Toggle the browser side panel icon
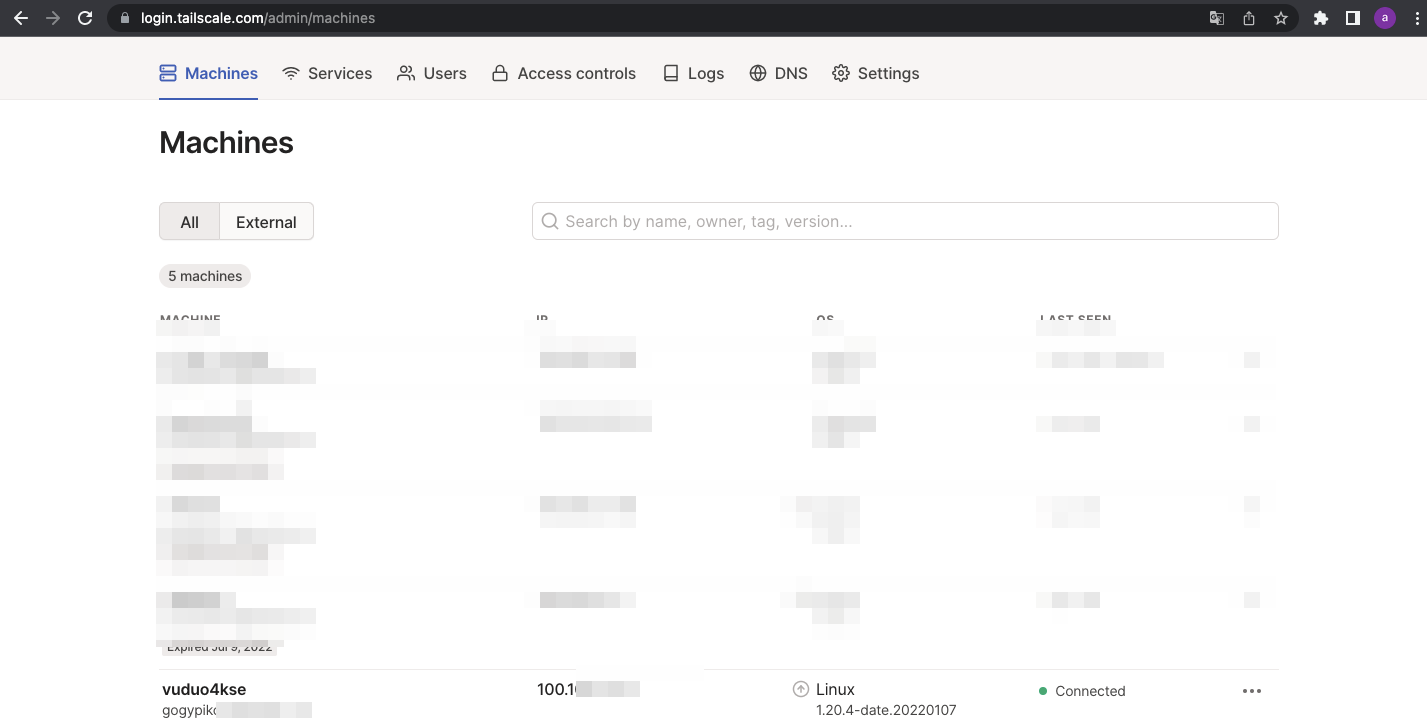 point(1353,18)
